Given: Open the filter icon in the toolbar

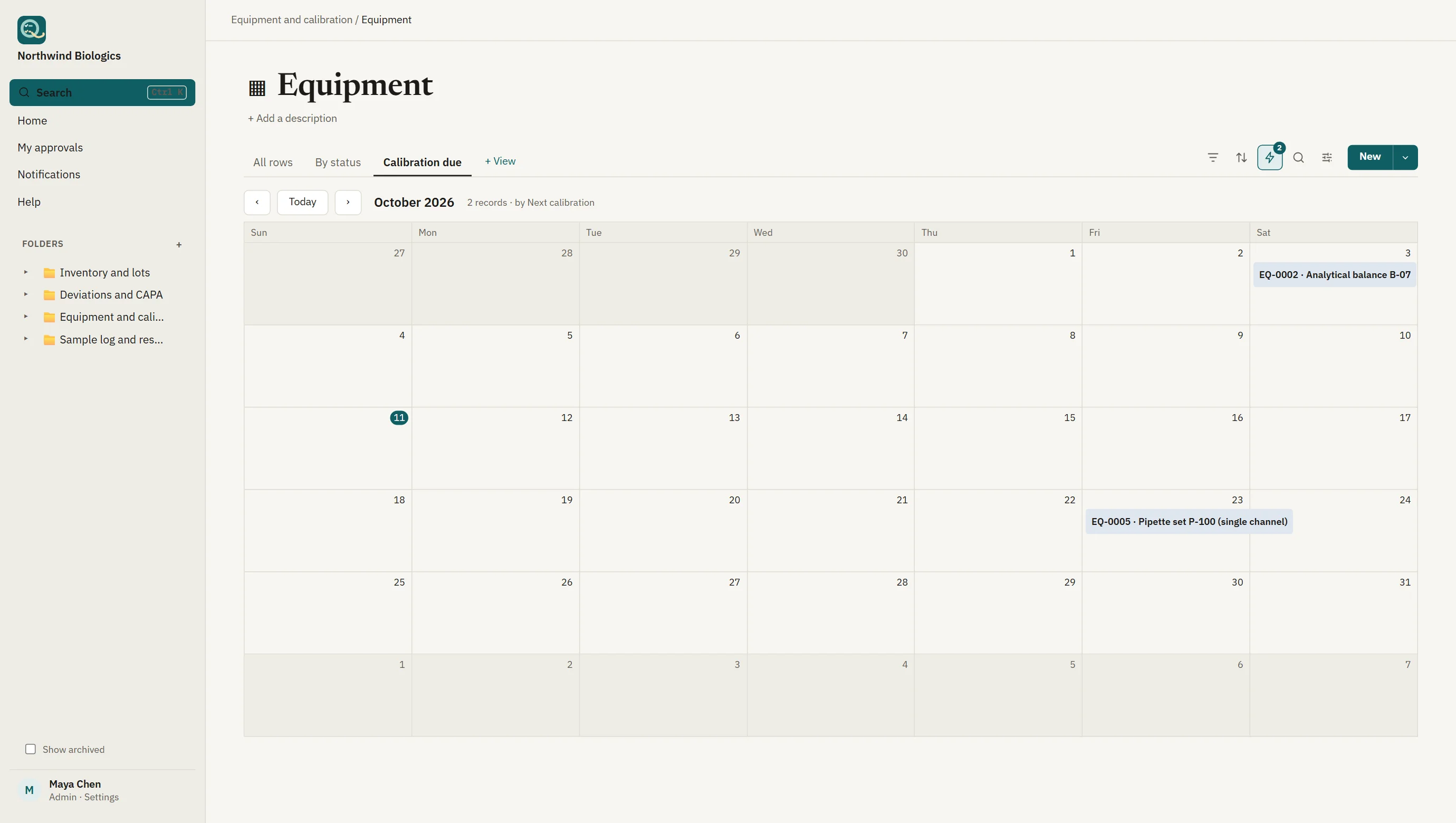Looking at the screenshot, I should pyautogui.click(x=1213, y=158).
